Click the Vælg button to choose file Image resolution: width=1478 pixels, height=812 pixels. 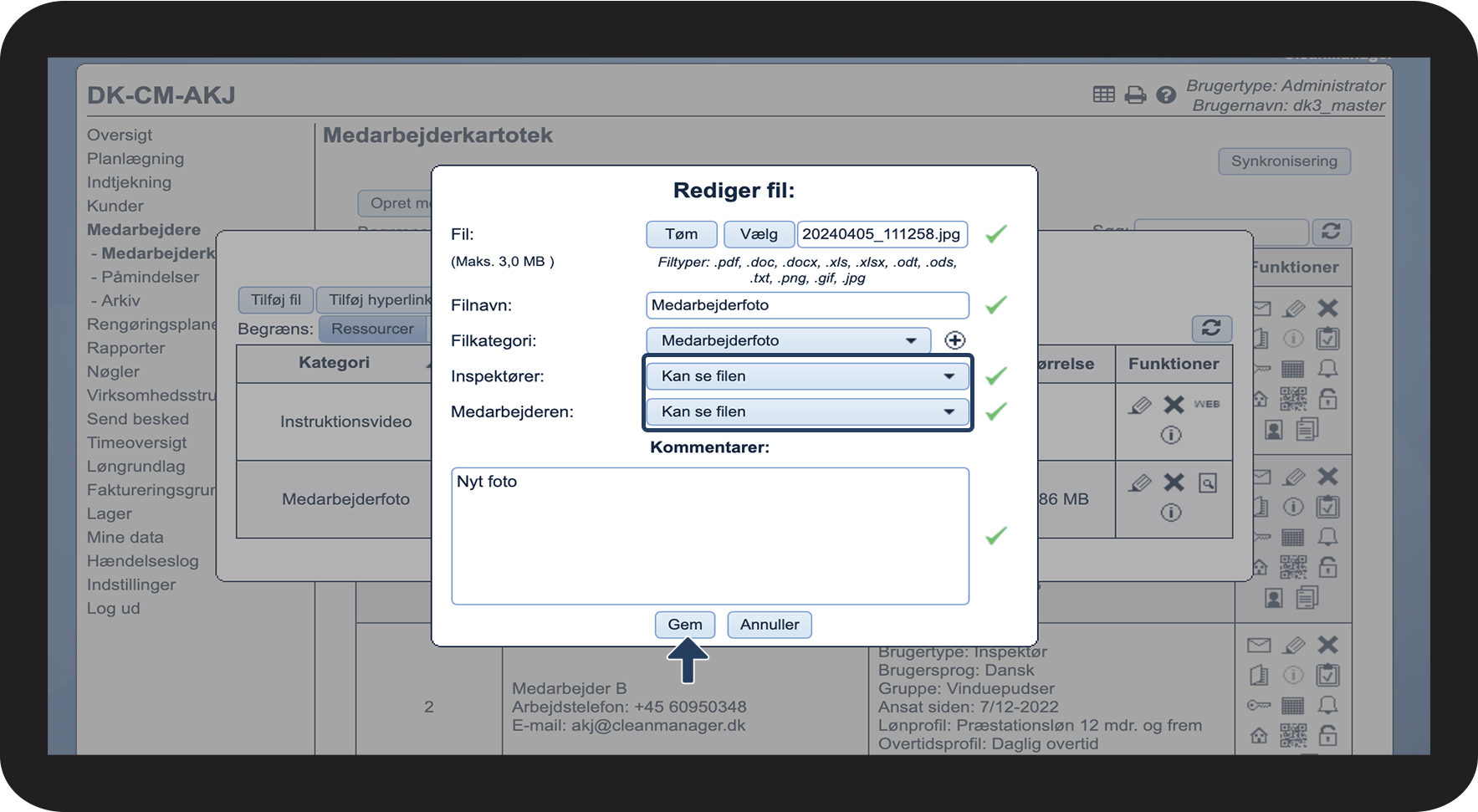pos(759,234)
